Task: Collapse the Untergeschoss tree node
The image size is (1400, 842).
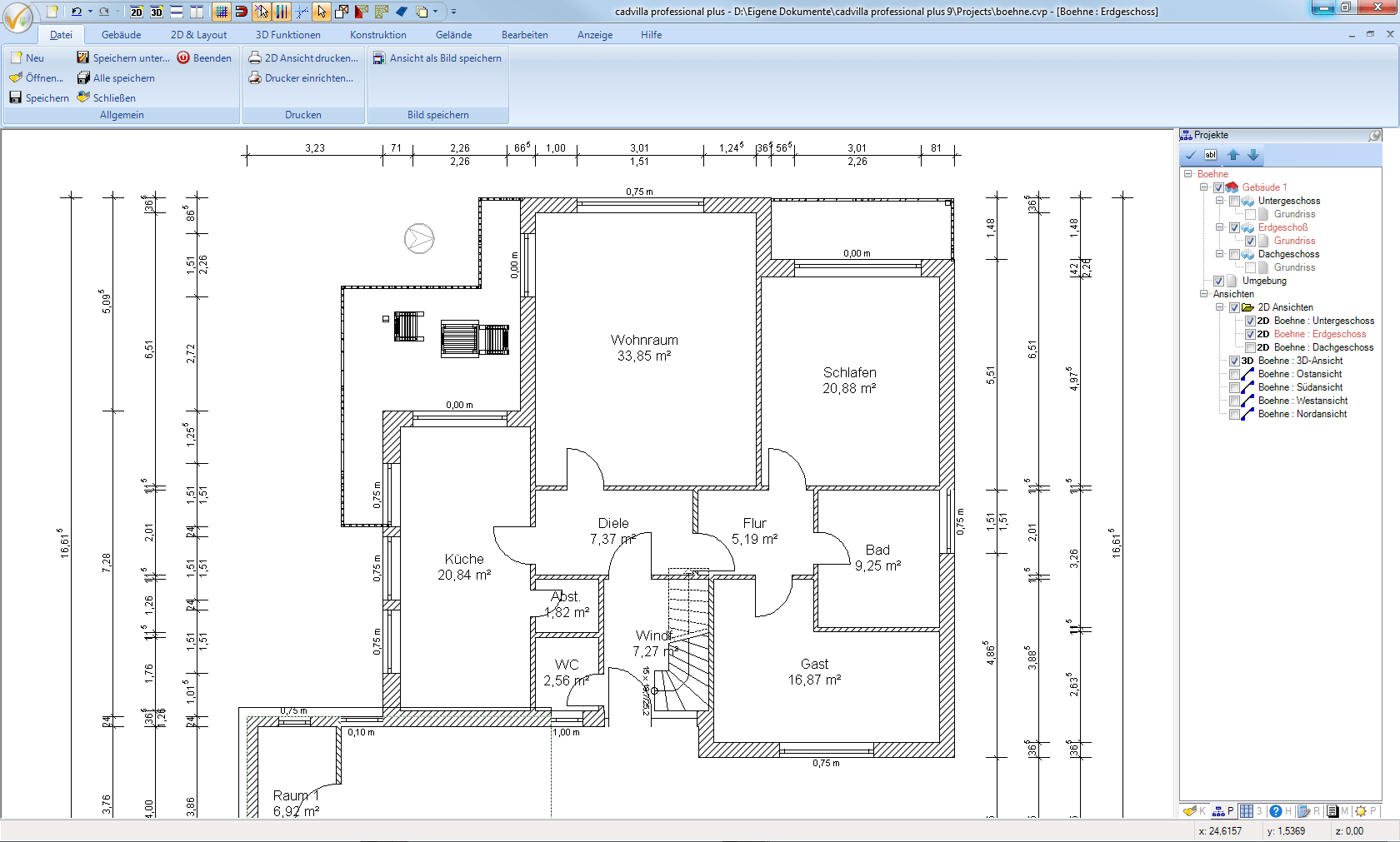Action: 1219,201
